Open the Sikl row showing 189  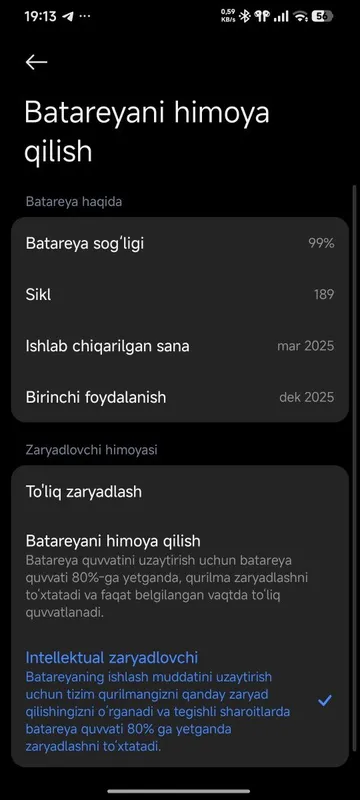[x=180, y=294]
